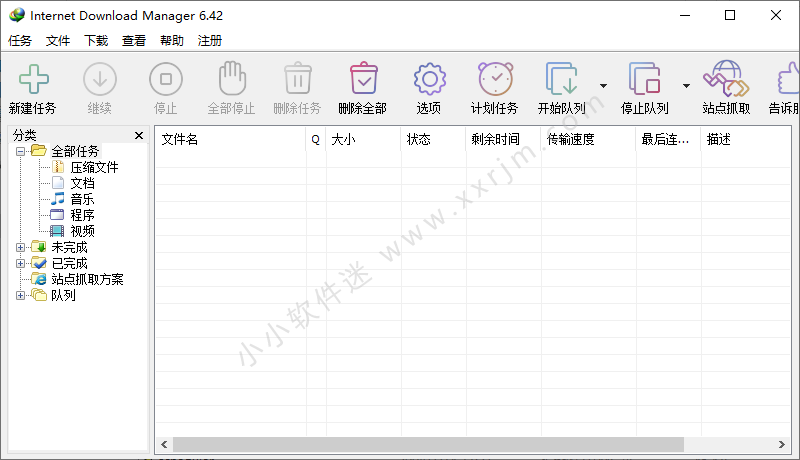Select the 全部任务 folder
This screenshot has width=800, height=460.
pos(75,151)
